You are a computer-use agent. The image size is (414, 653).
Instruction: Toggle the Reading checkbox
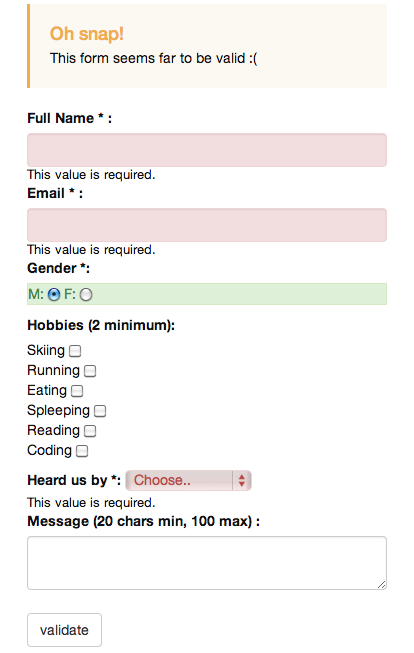[90, 431]
